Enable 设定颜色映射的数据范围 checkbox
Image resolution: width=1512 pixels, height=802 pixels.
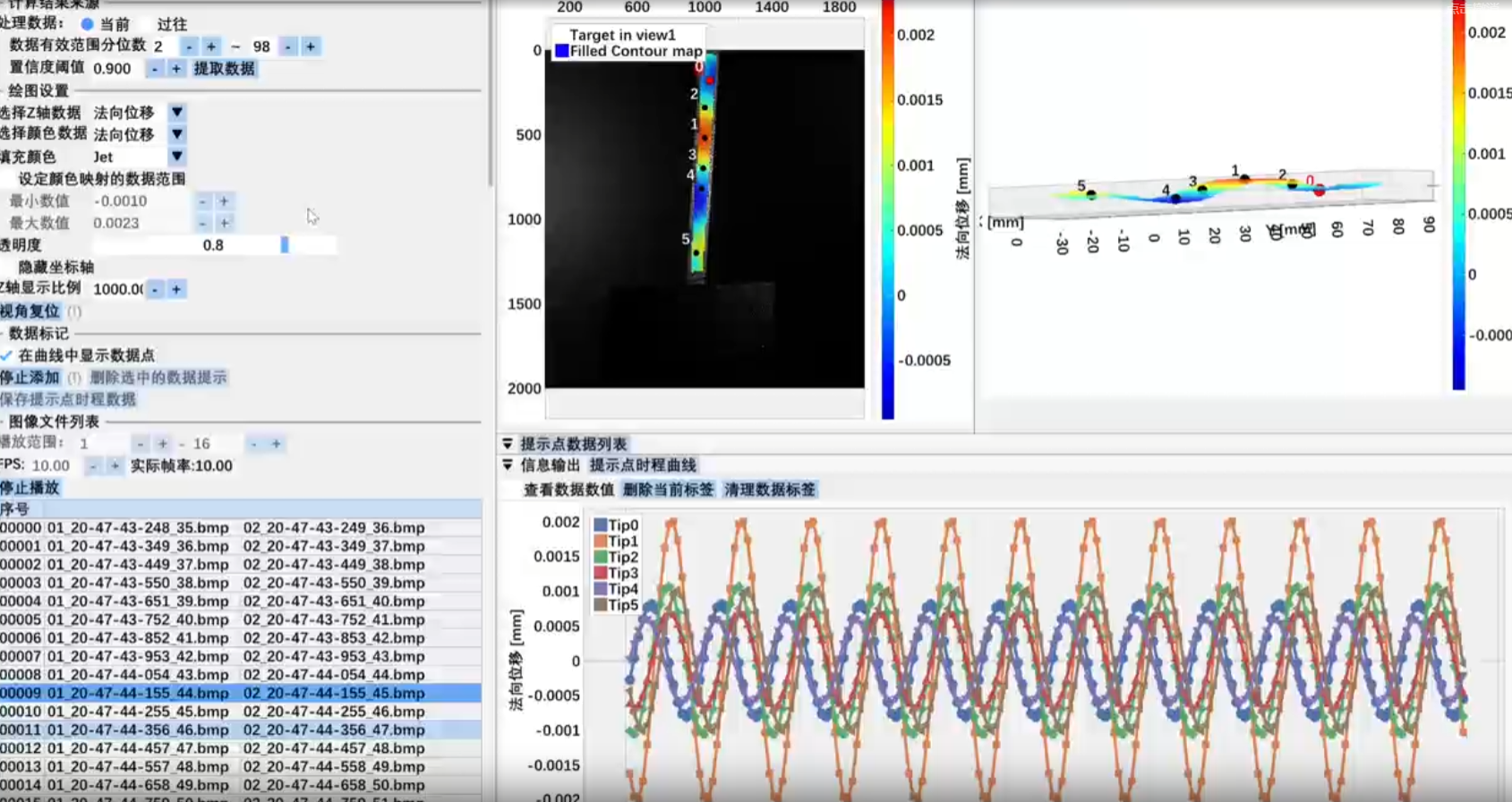8,179
